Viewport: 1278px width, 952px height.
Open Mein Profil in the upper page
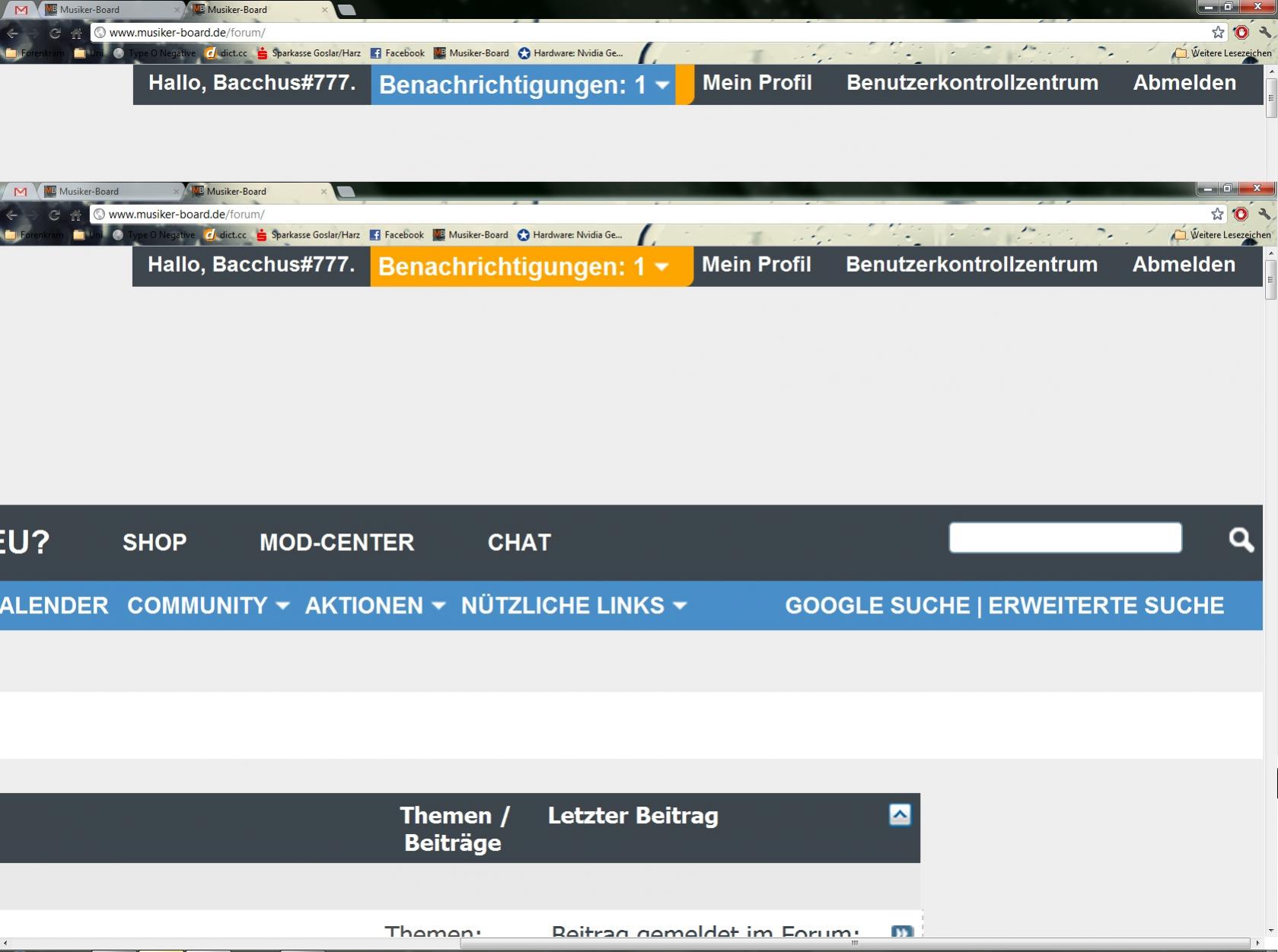pyautogui.click(x=757, y=83)
